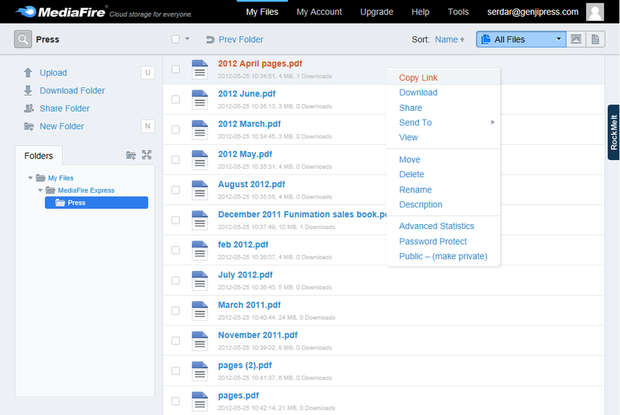The width and height of the screenshot is (620, 415).
Task: Click the file icon for feb 2012.pdf
Action: click(200, 250)
